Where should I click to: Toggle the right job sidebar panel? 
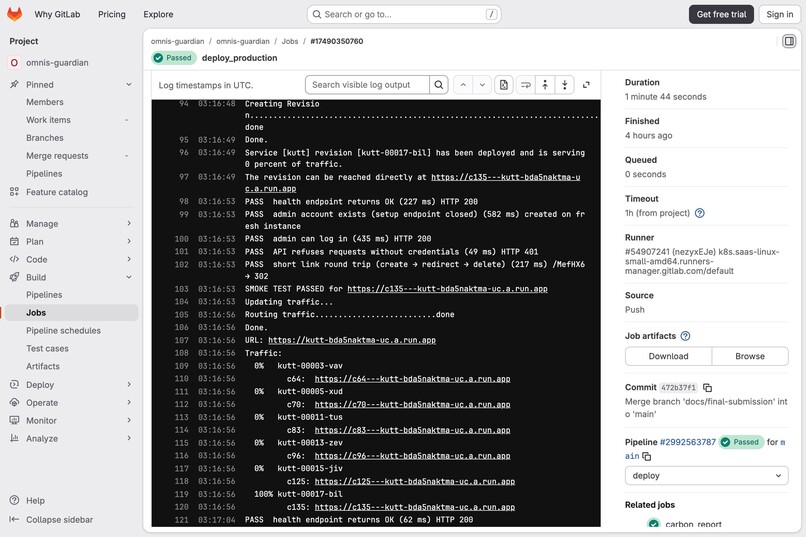789,41
